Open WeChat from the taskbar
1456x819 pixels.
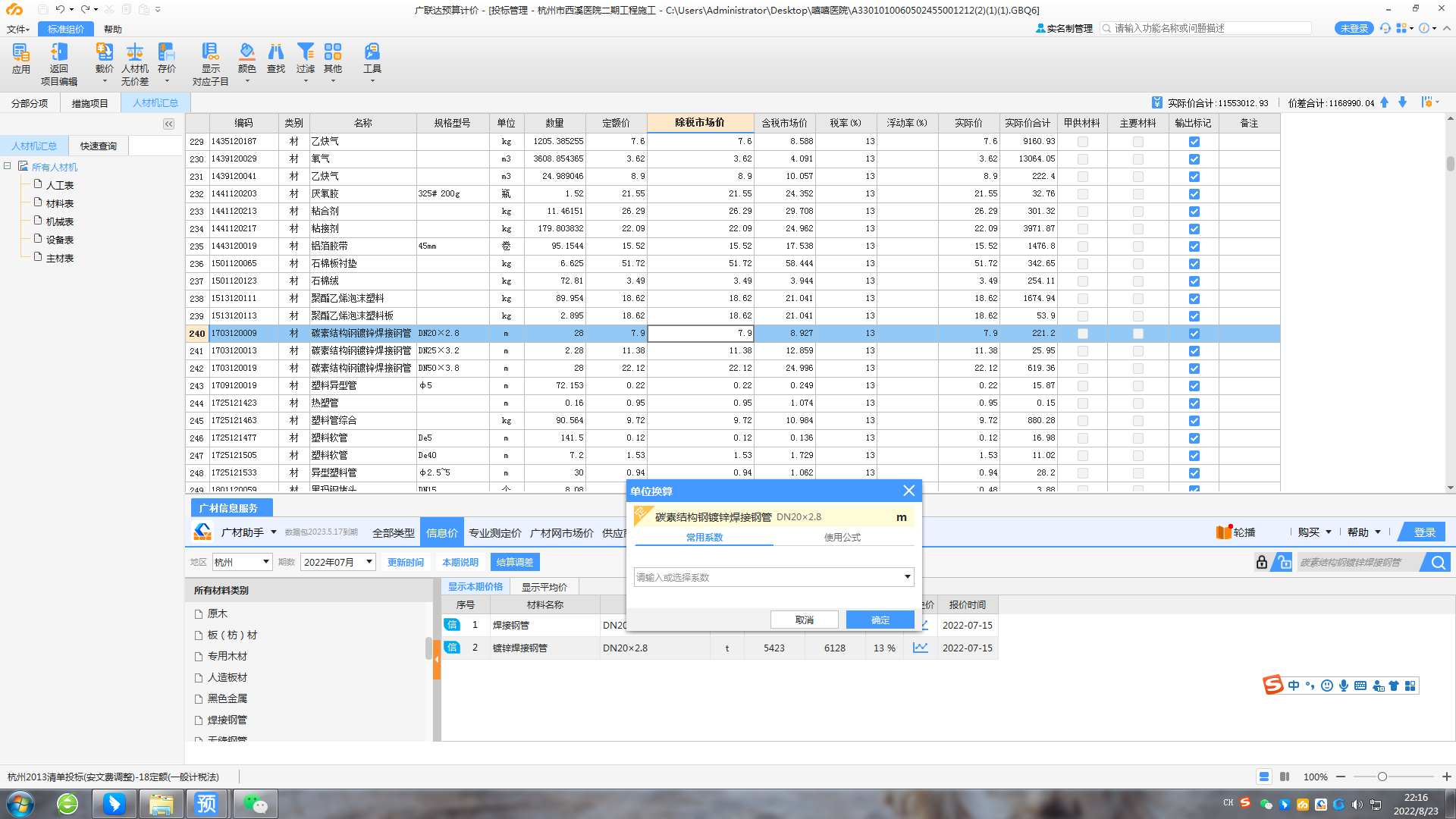click(255, 803)
